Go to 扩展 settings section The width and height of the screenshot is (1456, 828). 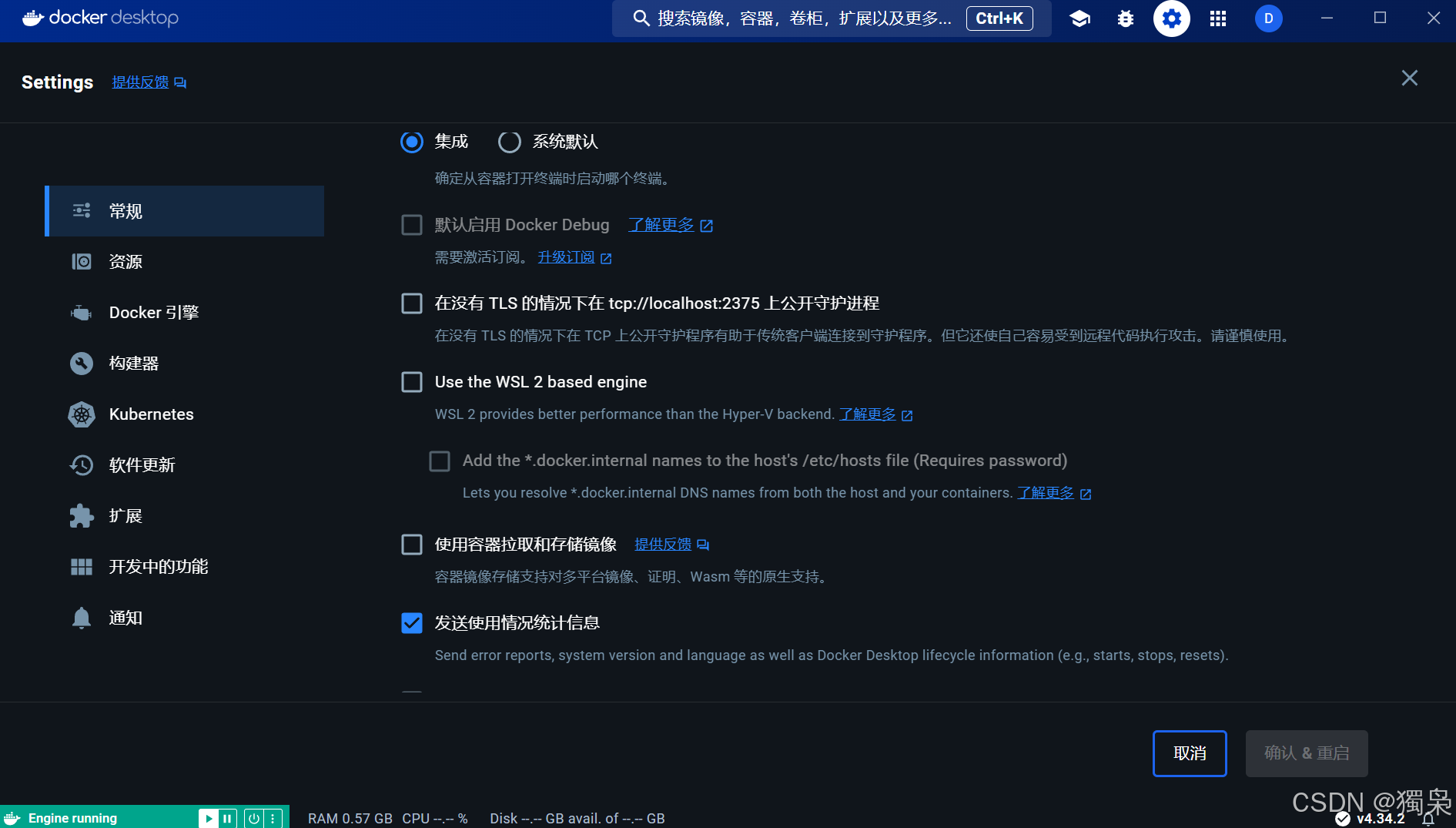185,516
